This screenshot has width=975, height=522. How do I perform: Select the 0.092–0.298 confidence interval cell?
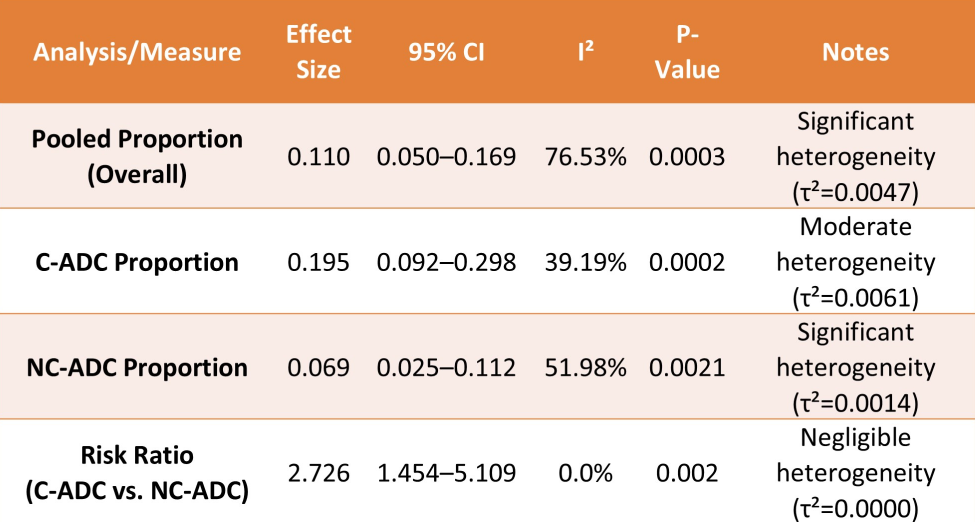click(446, 263)
